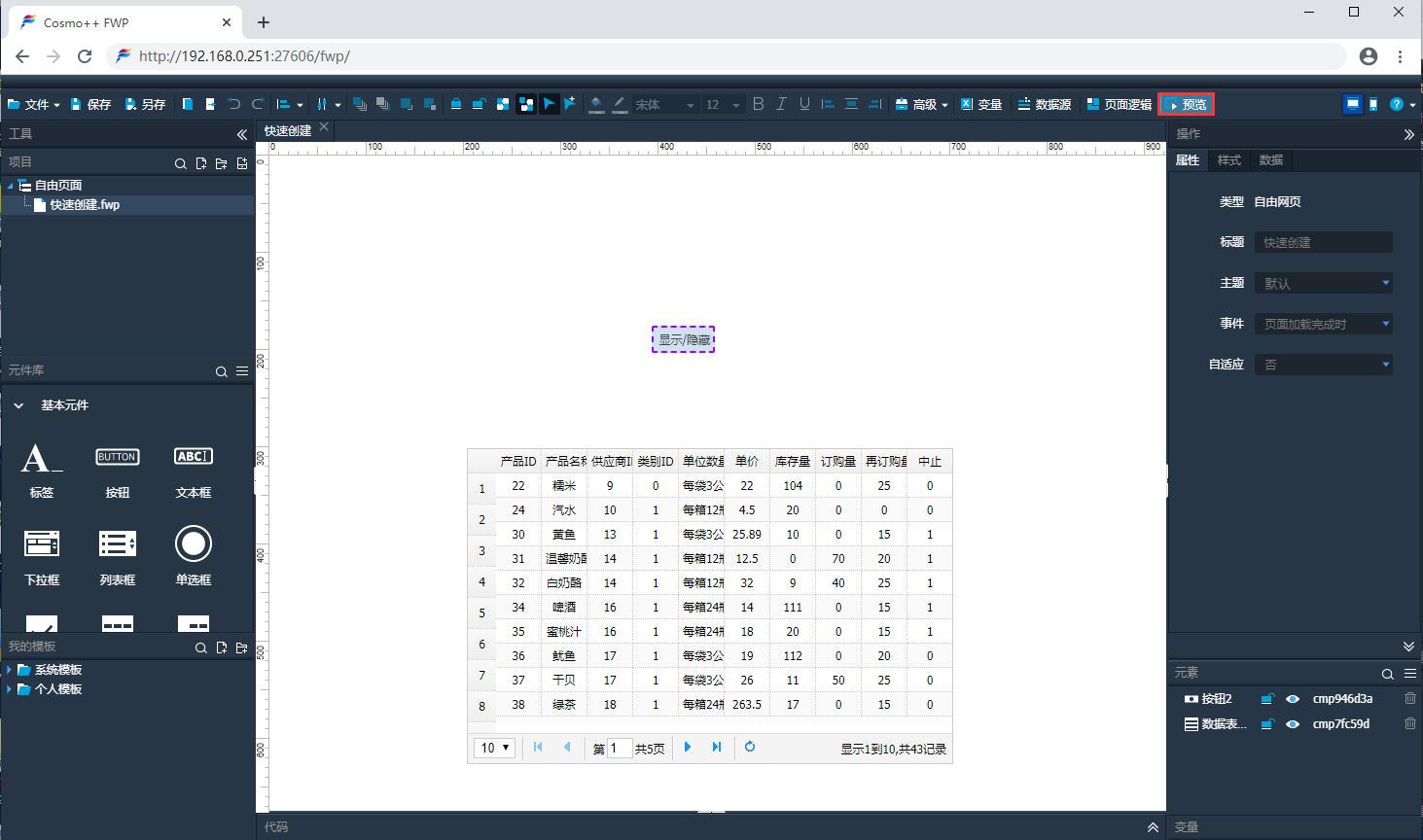Image resolution: width=1423 pixels, height=840 pixels.
Task: Open the 文件 menu dropdown
Action: [x=34, y=104]
